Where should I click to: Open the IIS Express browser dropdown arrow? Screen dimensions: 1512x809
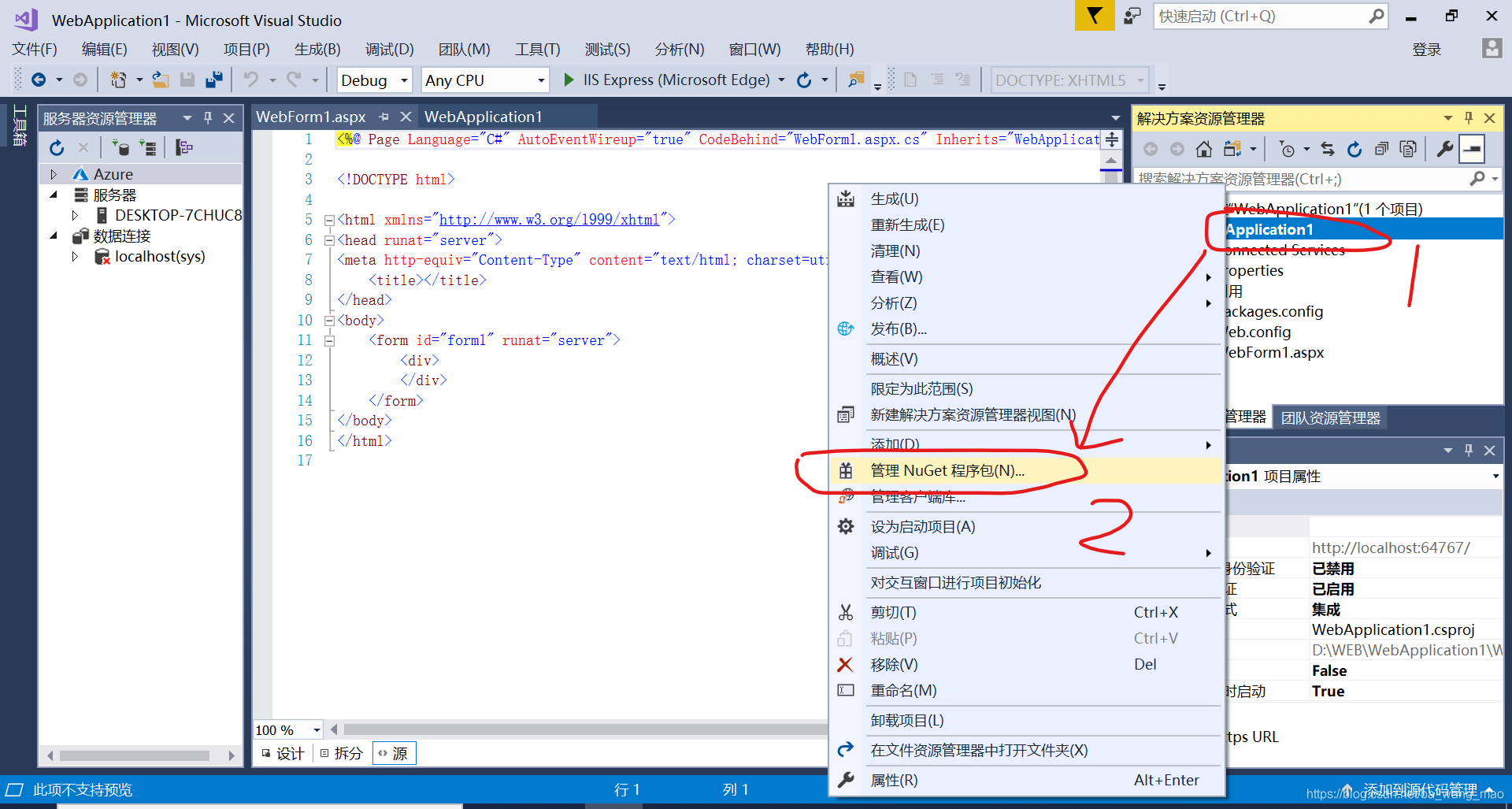coord(781,80)
